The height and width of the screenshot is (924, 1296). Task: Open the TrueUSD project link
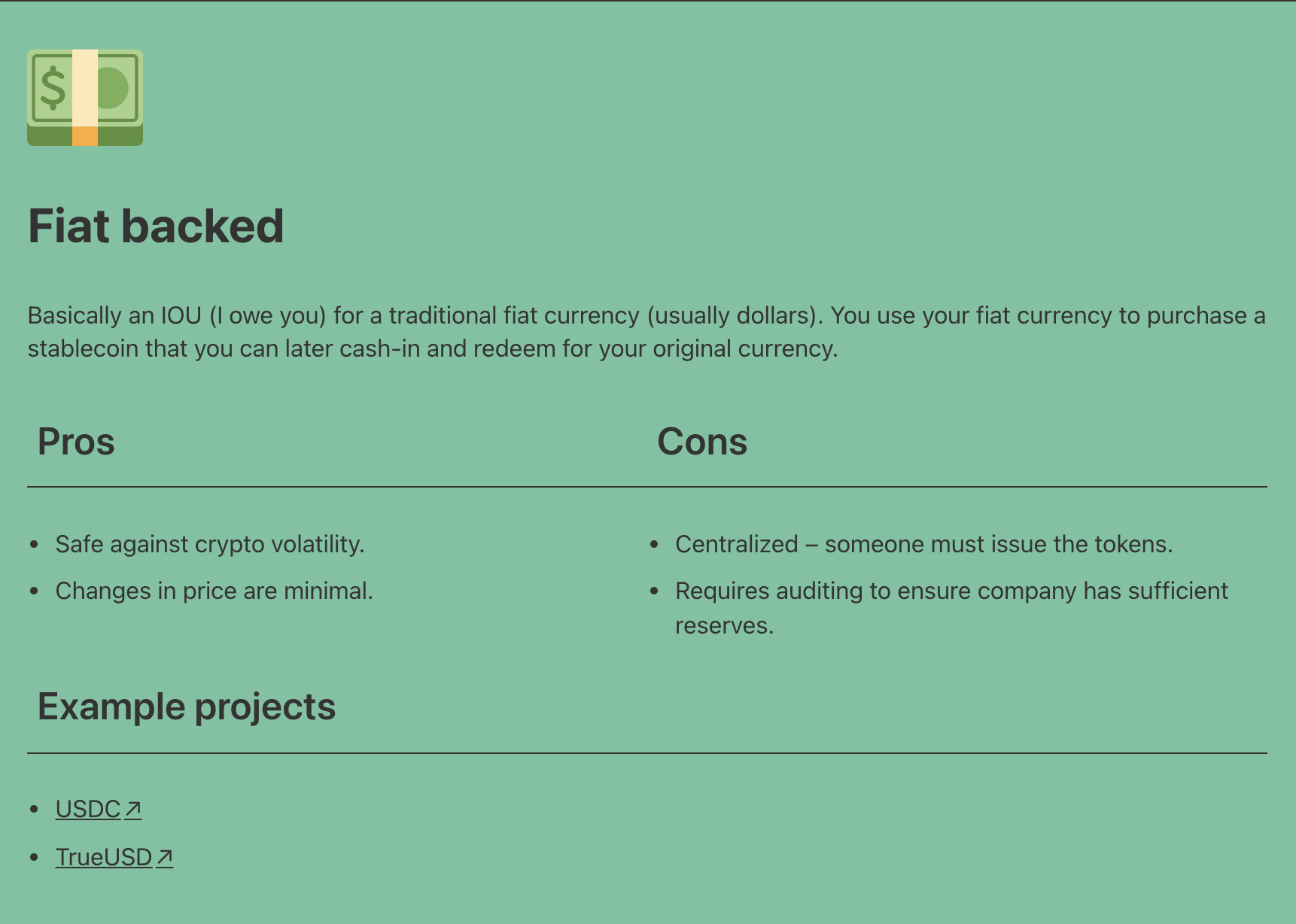point(104,858)
